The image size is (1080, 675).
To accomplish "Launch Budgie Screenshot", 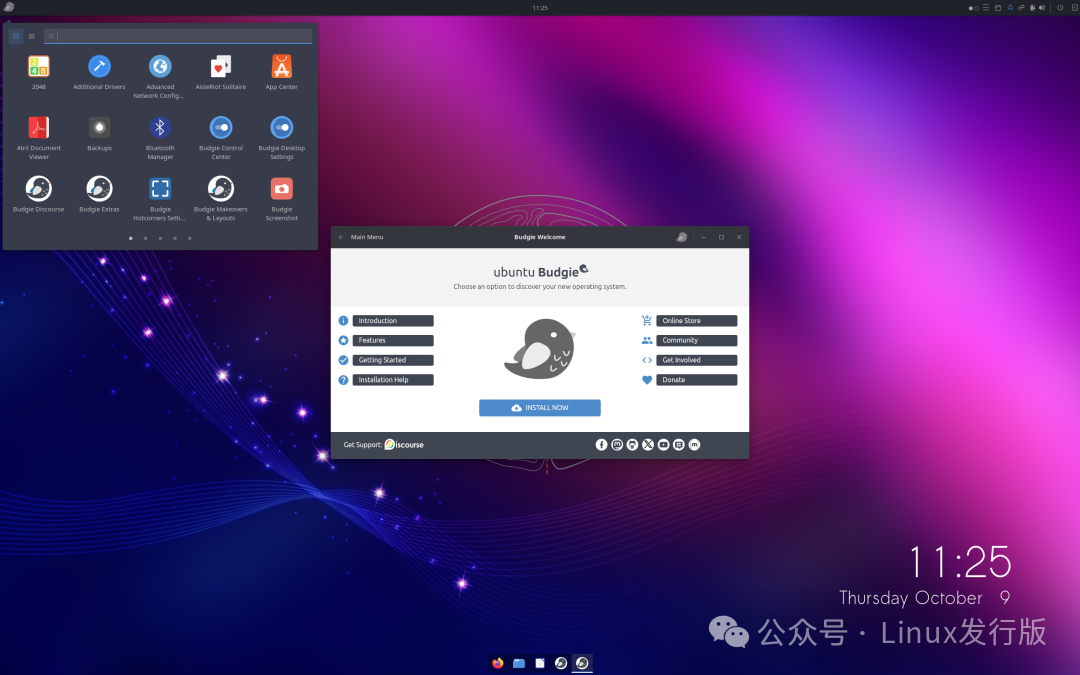I will 281,190.
